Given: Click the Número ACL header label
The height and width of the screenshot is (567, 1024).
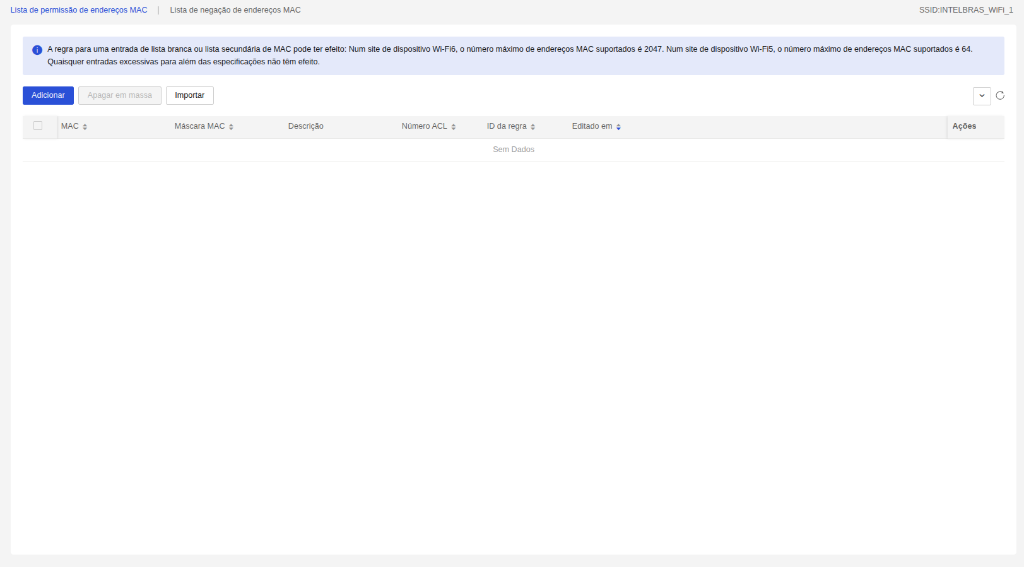Looking at the screenshot, I should [424, 126].
